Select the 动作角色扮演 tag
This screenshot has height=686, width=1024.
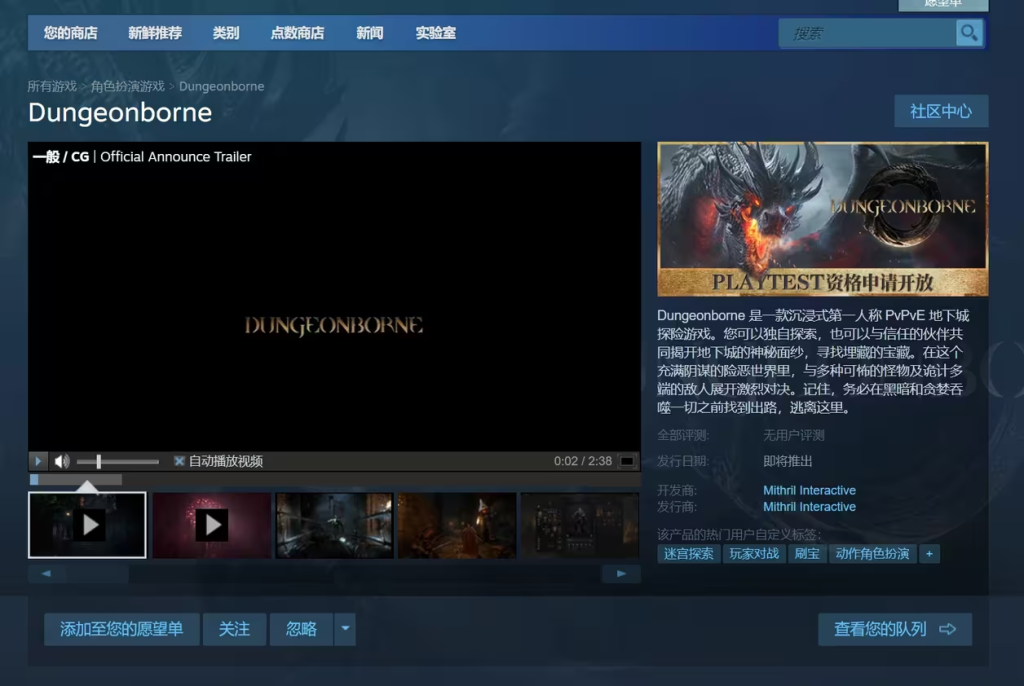point(872,554)
